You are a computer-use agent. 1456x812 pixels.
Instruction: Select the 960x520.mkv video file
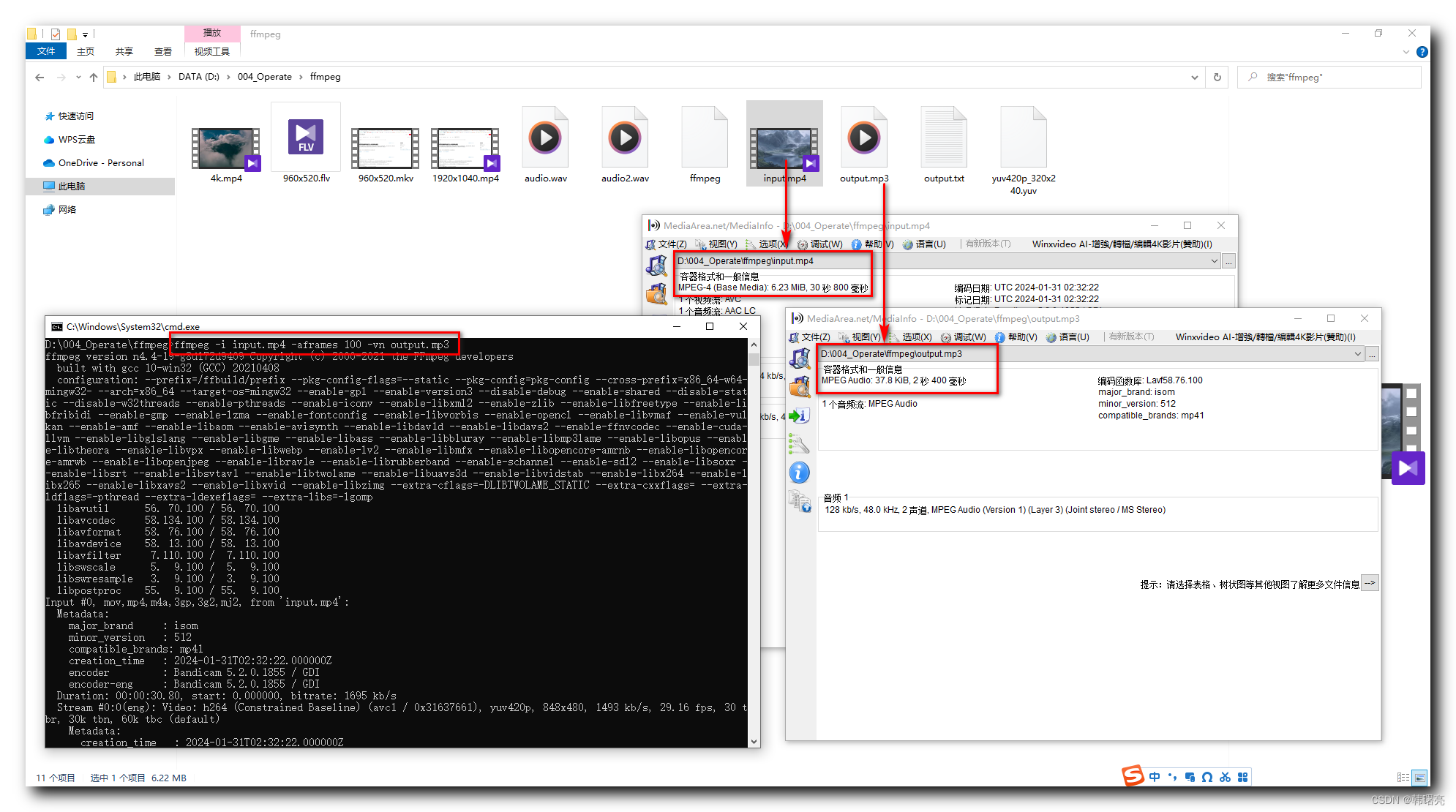click(386, 149)
